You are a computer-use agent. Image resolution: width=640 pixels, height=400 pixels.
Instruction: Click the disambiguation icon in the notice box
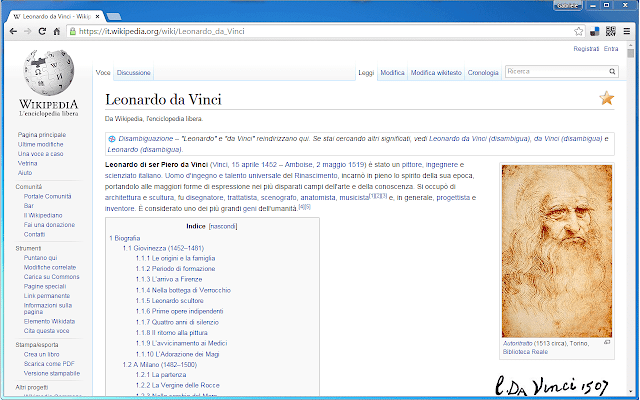[x=111, y=139]
